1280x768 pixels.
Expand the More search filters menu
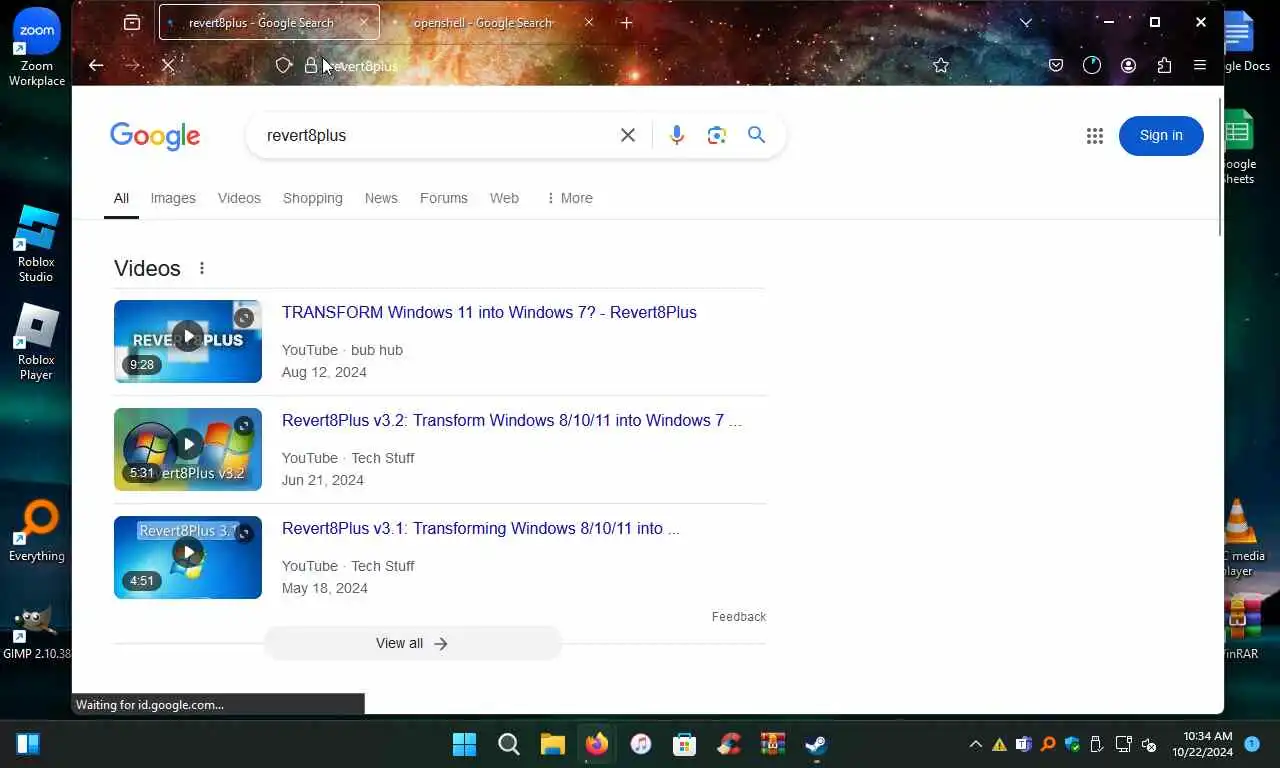tap(569, 198)
